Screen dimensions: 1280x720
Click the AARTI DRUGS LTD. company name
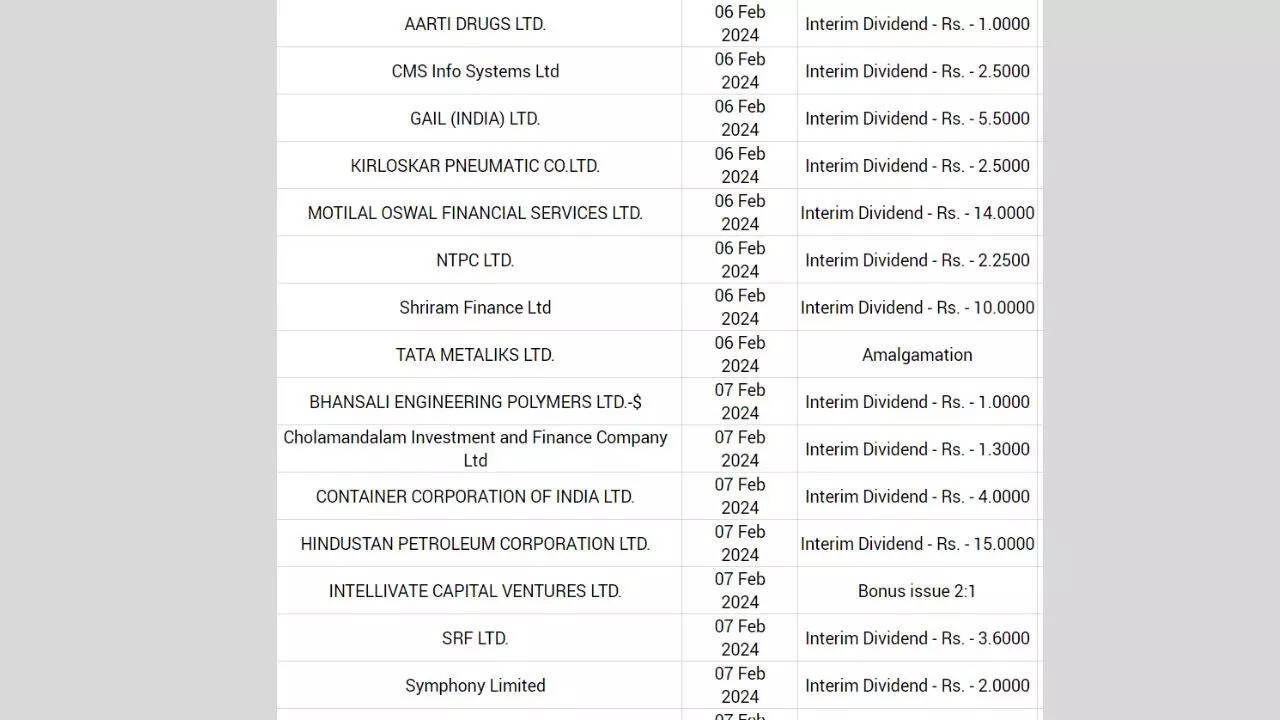(x=475, y=24)
